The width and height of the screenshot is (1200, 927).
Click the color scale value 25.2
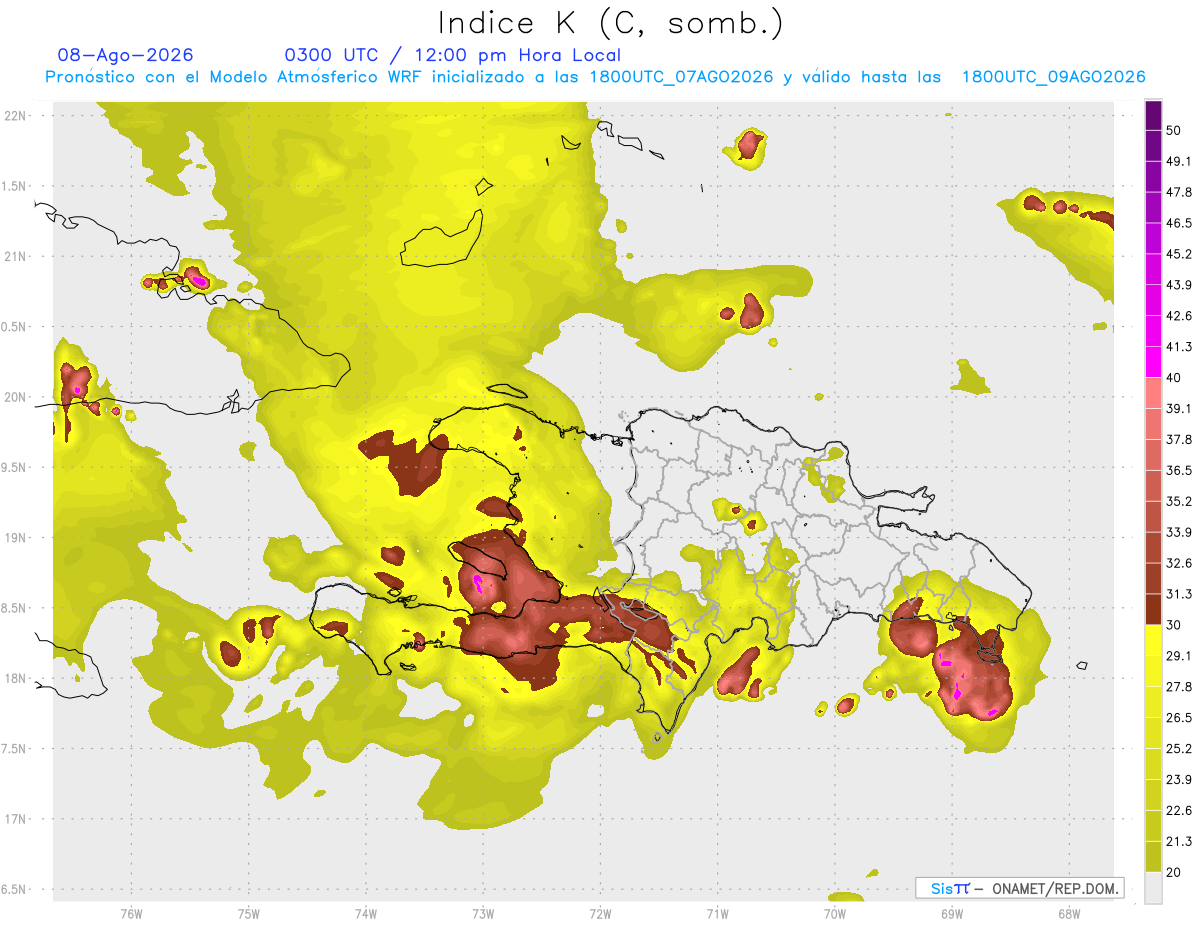1180,749
